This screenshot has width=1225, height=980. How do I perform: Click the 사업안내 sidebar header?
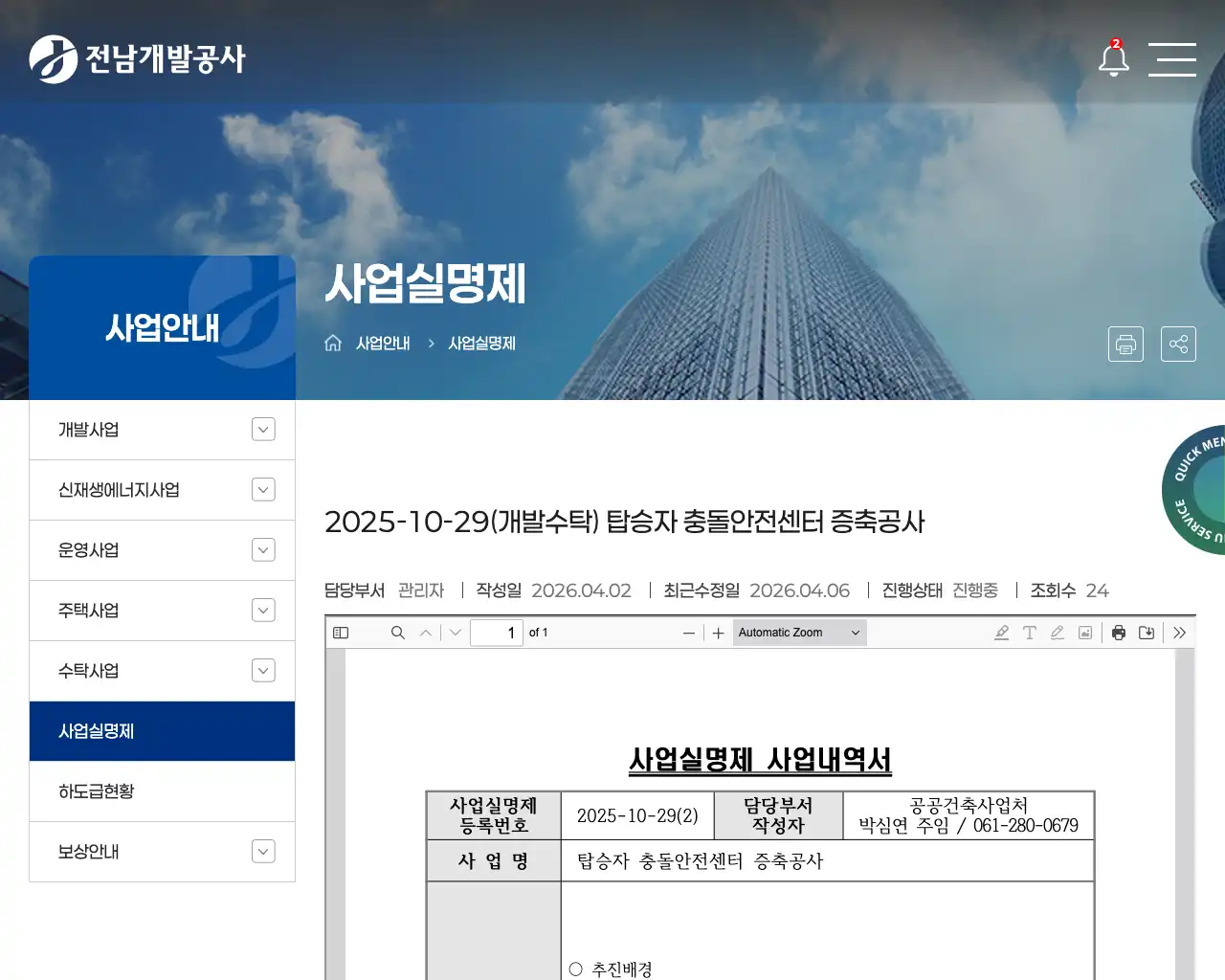pyautogui.click(x=162, y=327)
